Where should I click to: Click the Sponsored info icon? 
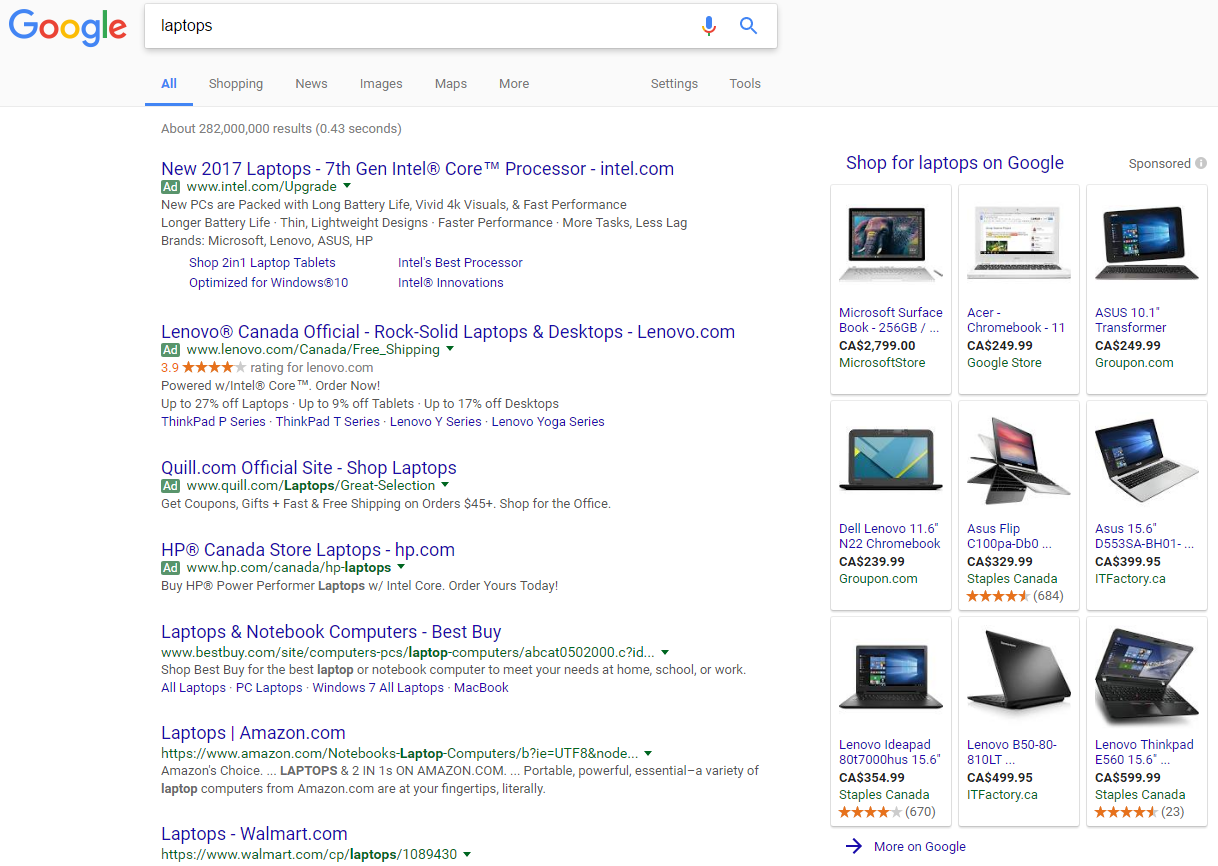pyautogui.click(x=1200, y=163)
